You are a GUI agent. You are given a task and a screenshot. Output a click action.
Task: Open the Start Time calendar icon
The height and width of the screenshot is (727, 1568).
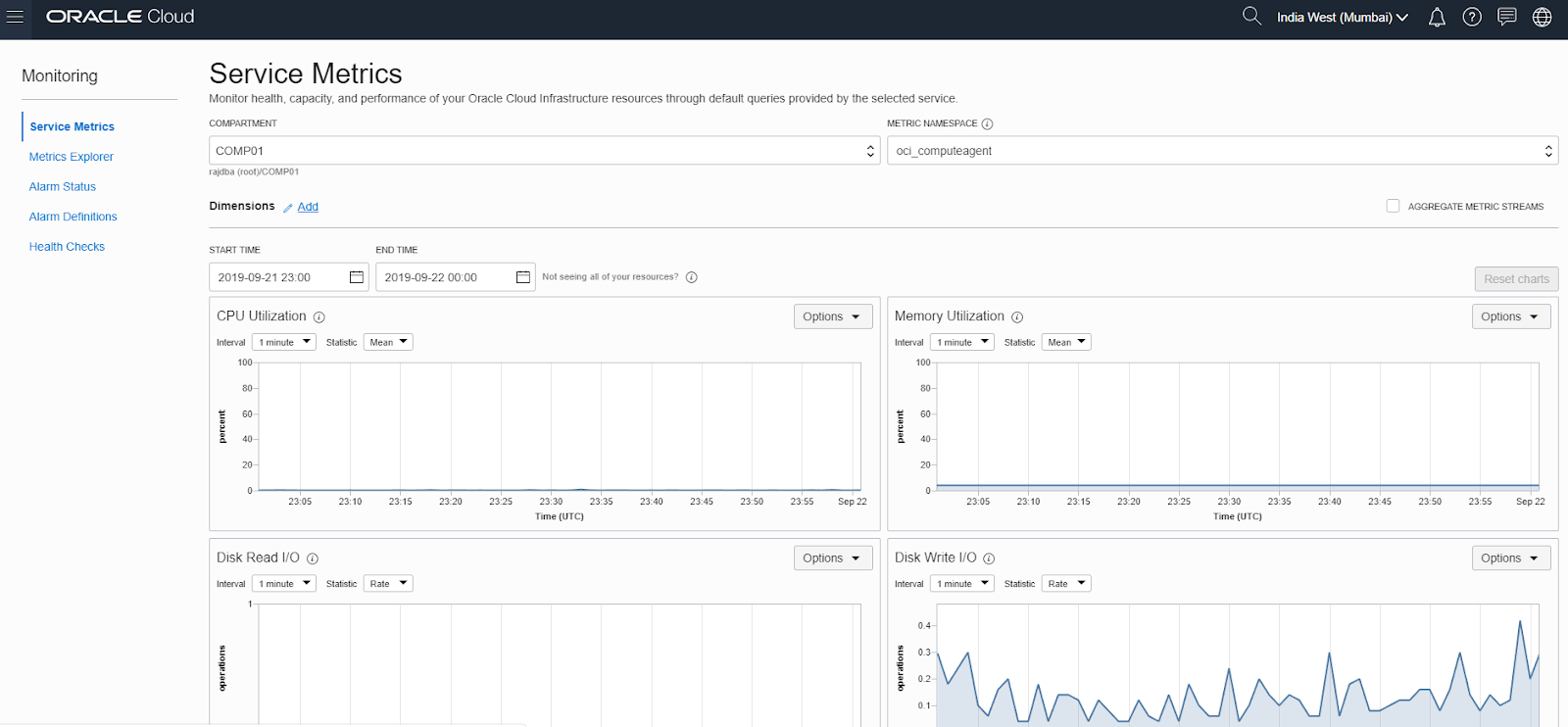pyautogui.click(x=357, y=277)
